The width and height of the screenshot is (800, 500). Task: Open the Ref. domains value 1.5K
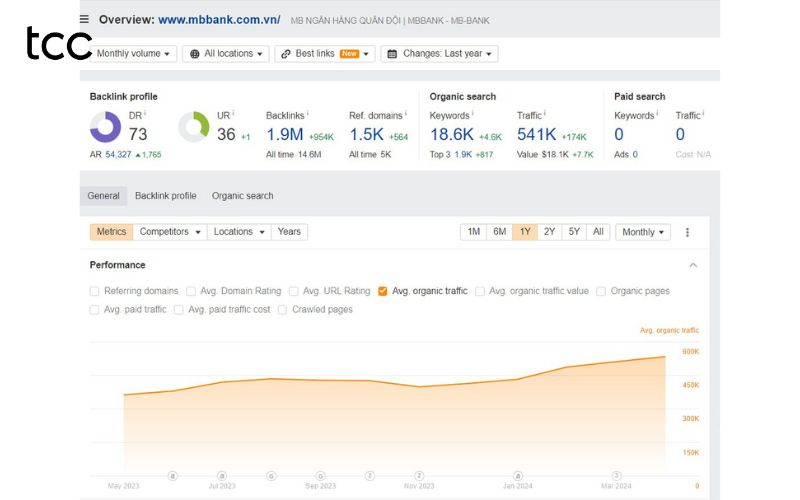[366, 135]
